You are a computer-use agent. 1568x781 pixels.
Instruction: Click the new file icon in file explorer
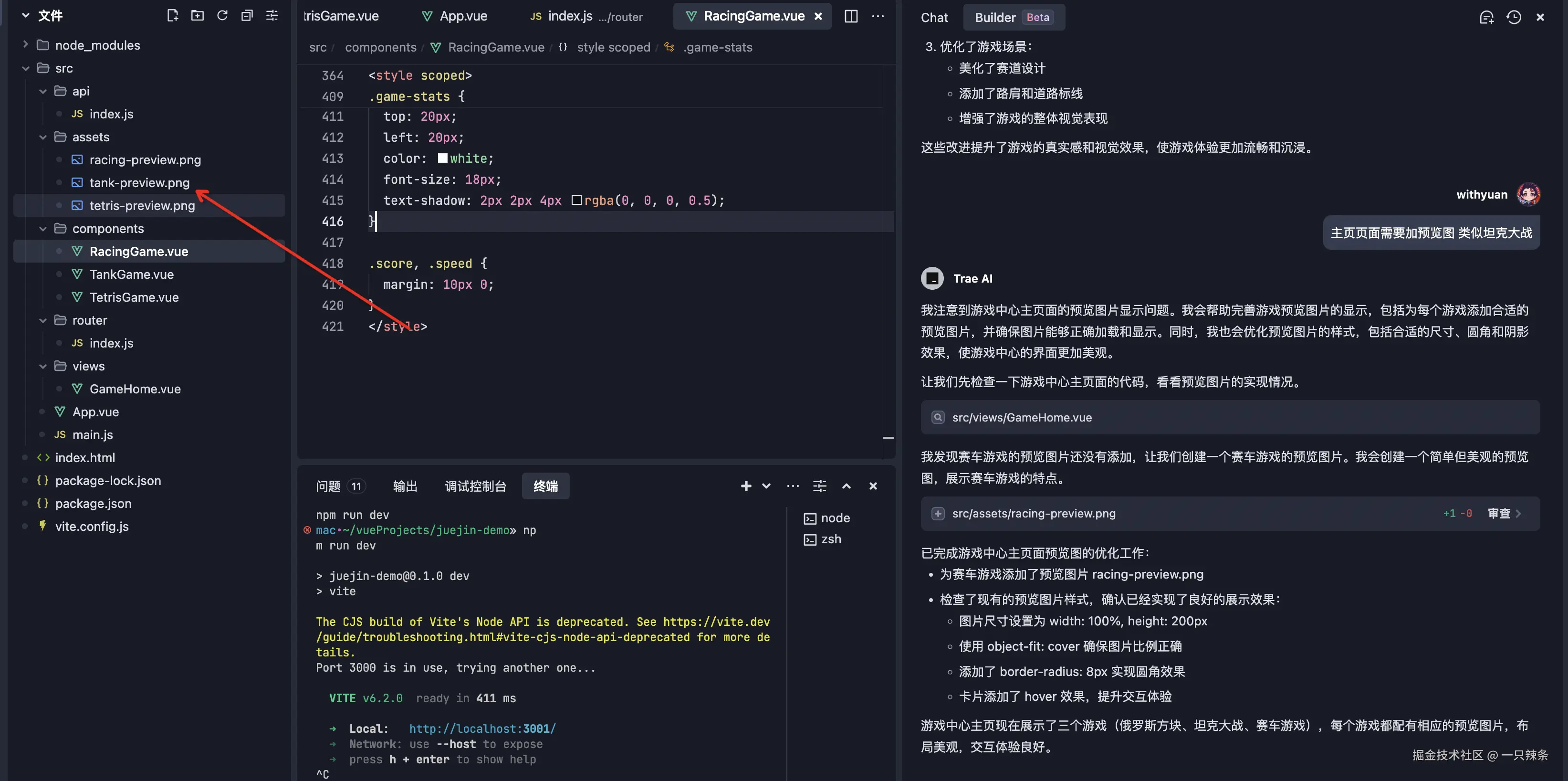[172, 15]
